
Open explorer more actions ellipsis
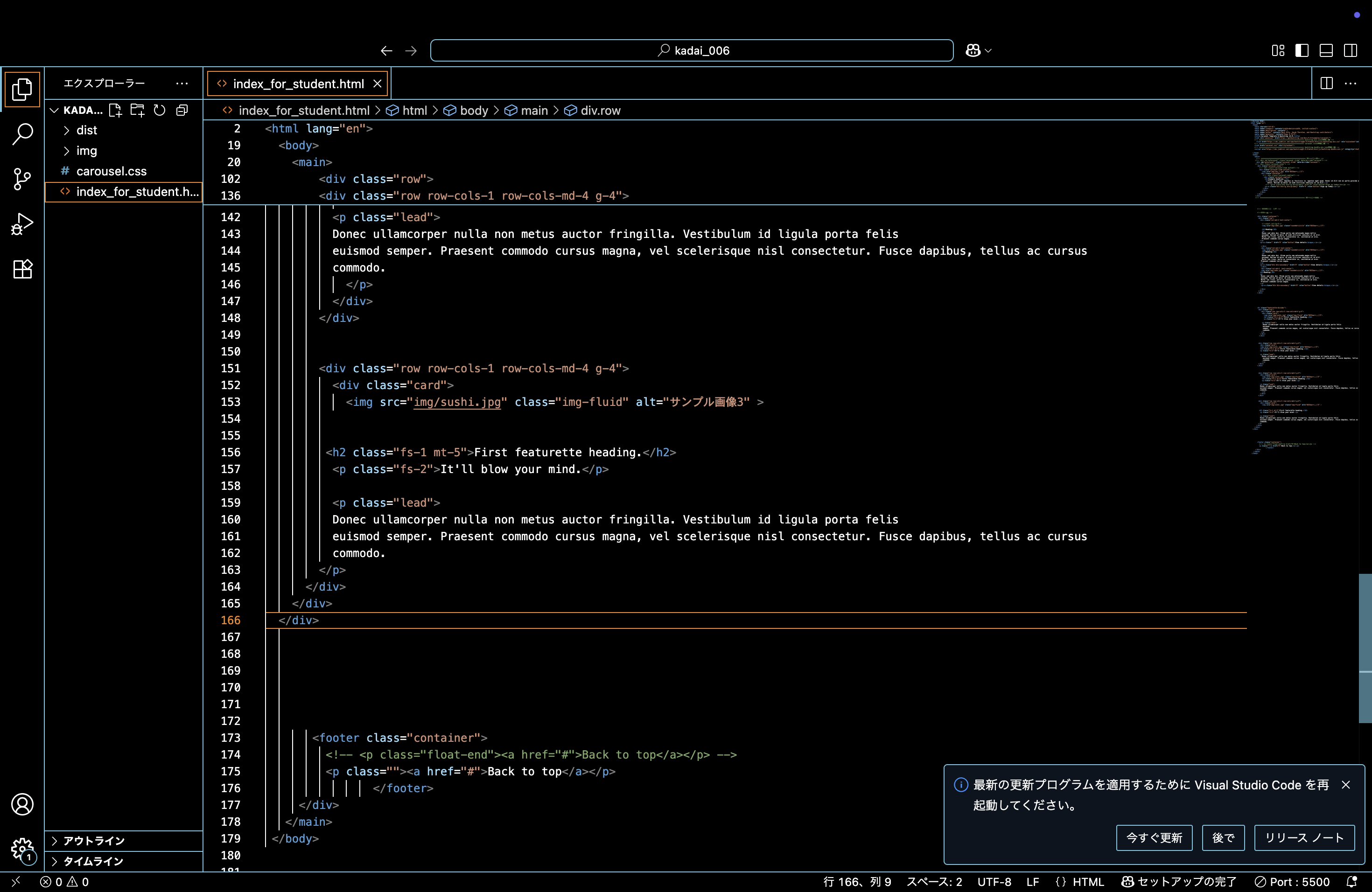tap(182, 84)
